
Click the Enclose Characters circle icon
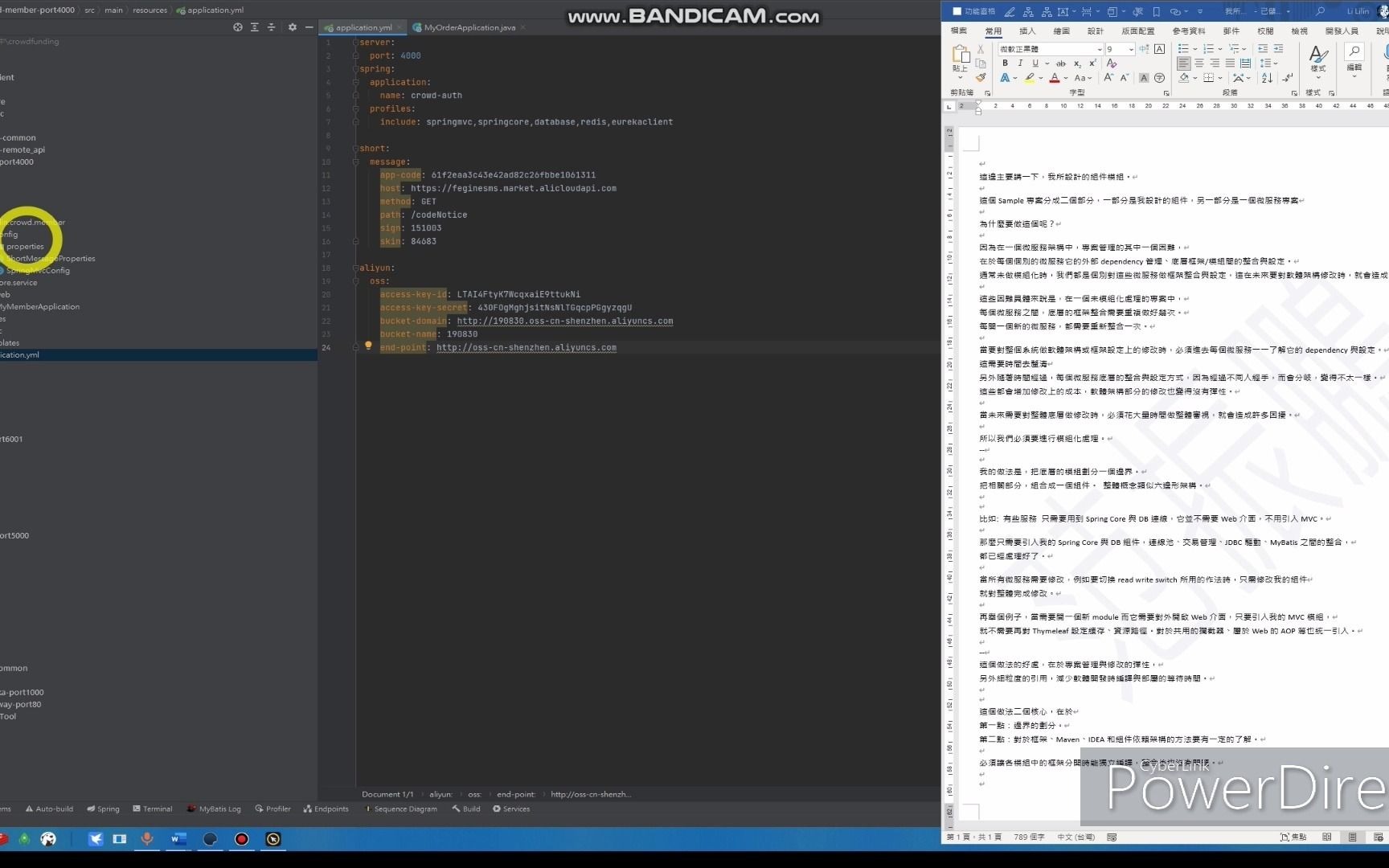pos(1159,78)
